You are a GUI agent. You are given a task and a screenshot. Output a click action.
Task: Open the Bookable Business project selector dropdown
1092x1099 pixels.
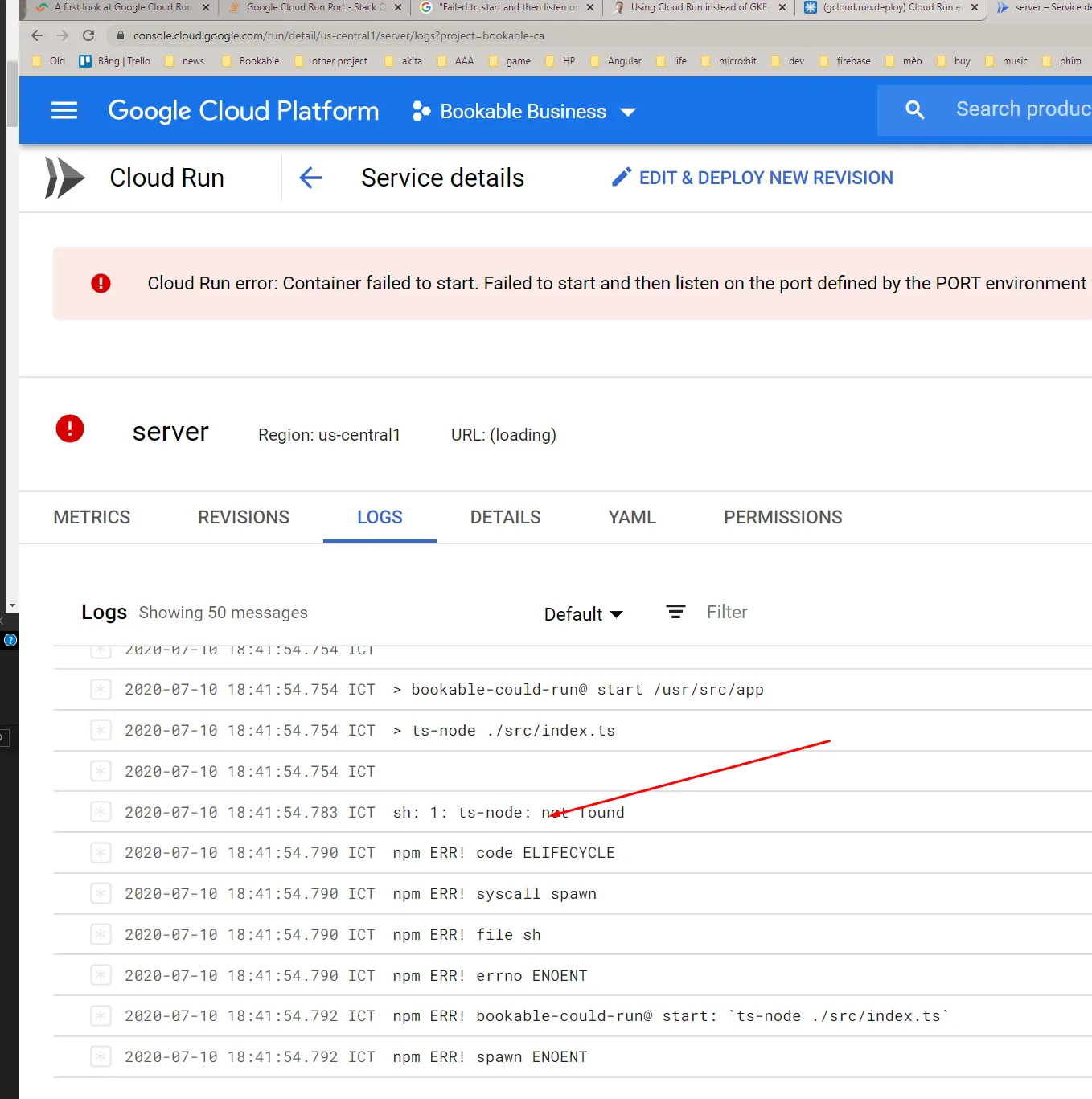click(x=523, y=112)
